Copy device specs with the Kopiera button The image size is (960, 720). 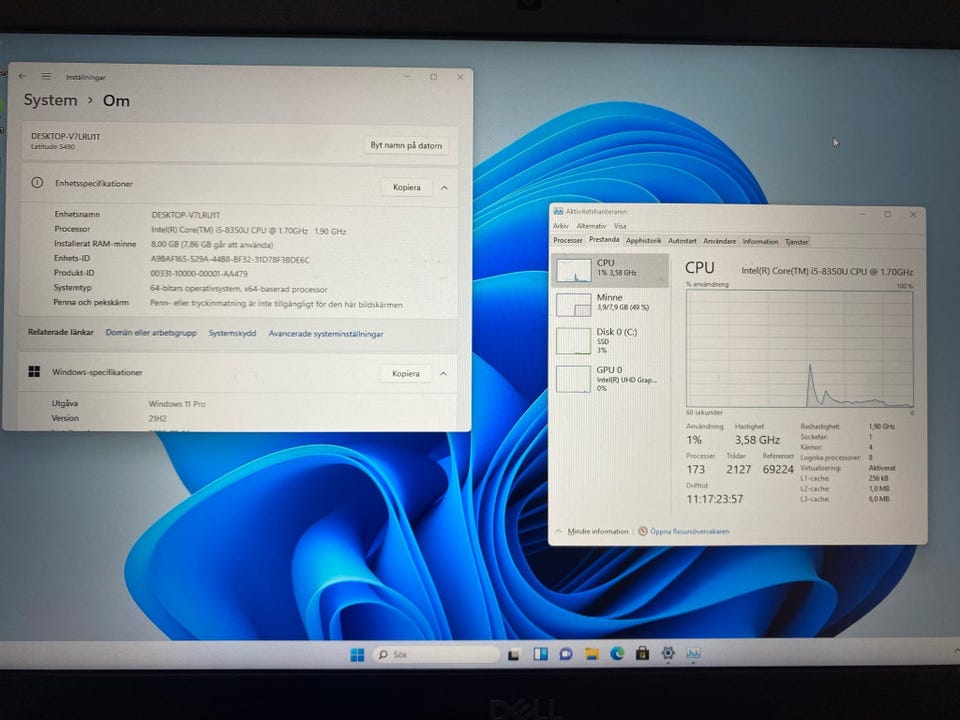[x=406, y=187]
